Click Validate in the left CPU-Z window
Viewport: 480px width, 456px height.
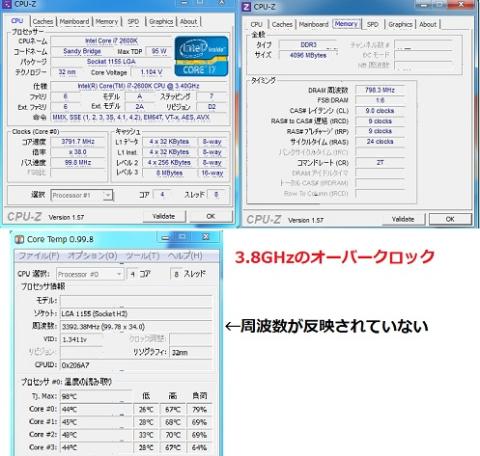[164, 216]
